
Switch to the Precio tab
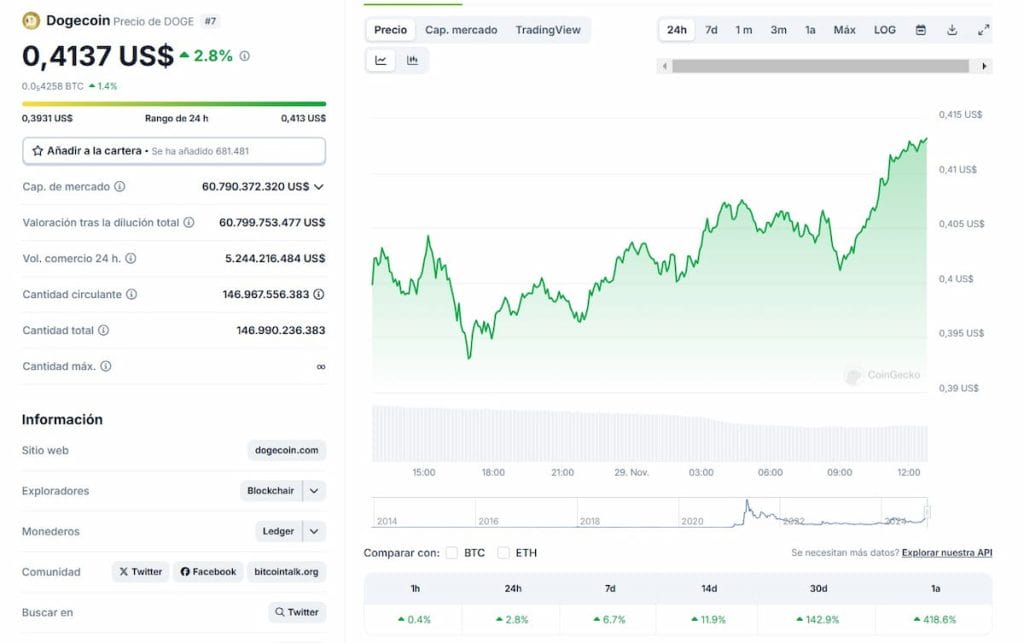click(391, 30)
